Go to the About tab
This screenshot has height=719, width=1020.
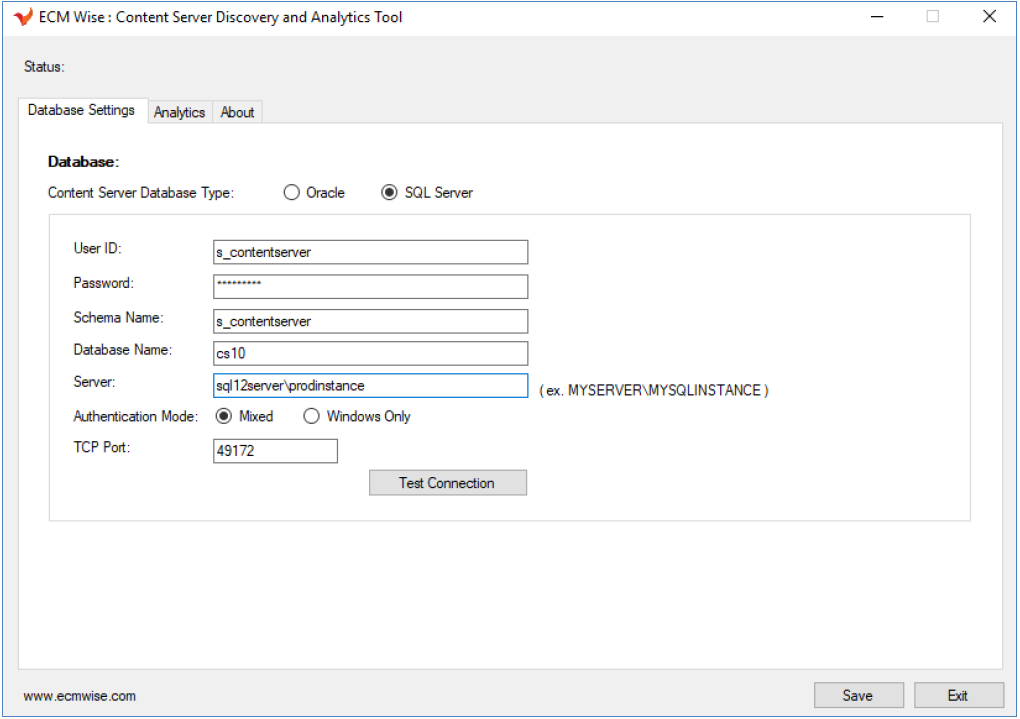(237, 113)
